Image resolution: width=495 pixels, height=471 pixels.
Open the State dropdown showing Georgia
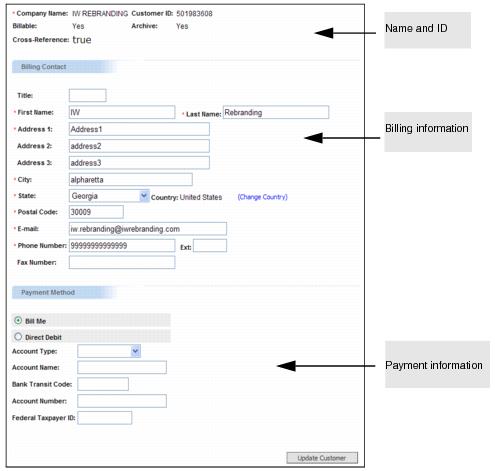[x=109, y=196]
